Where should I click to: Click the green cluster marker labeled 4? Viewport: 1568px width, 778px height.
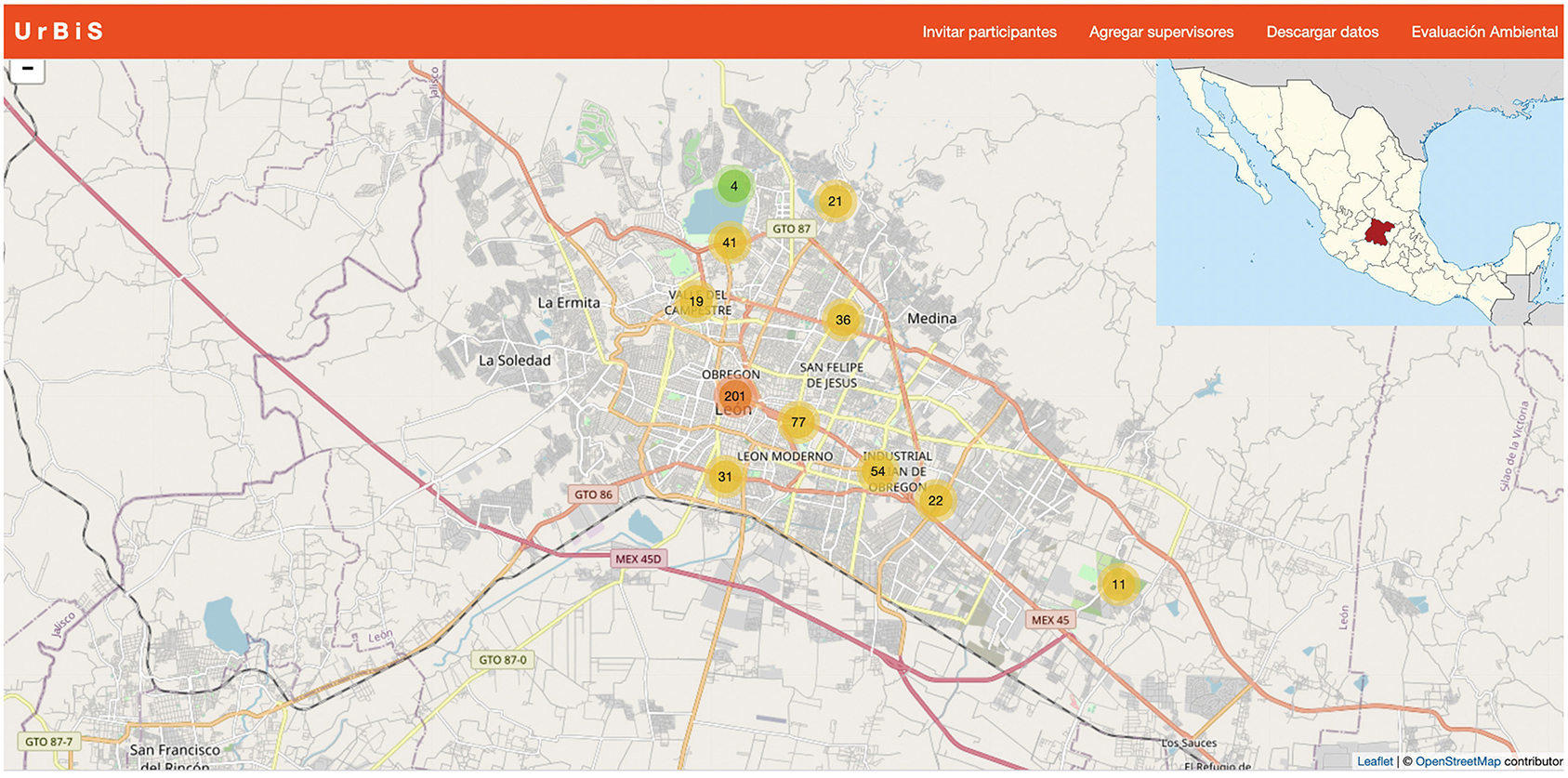pos(734,187)
